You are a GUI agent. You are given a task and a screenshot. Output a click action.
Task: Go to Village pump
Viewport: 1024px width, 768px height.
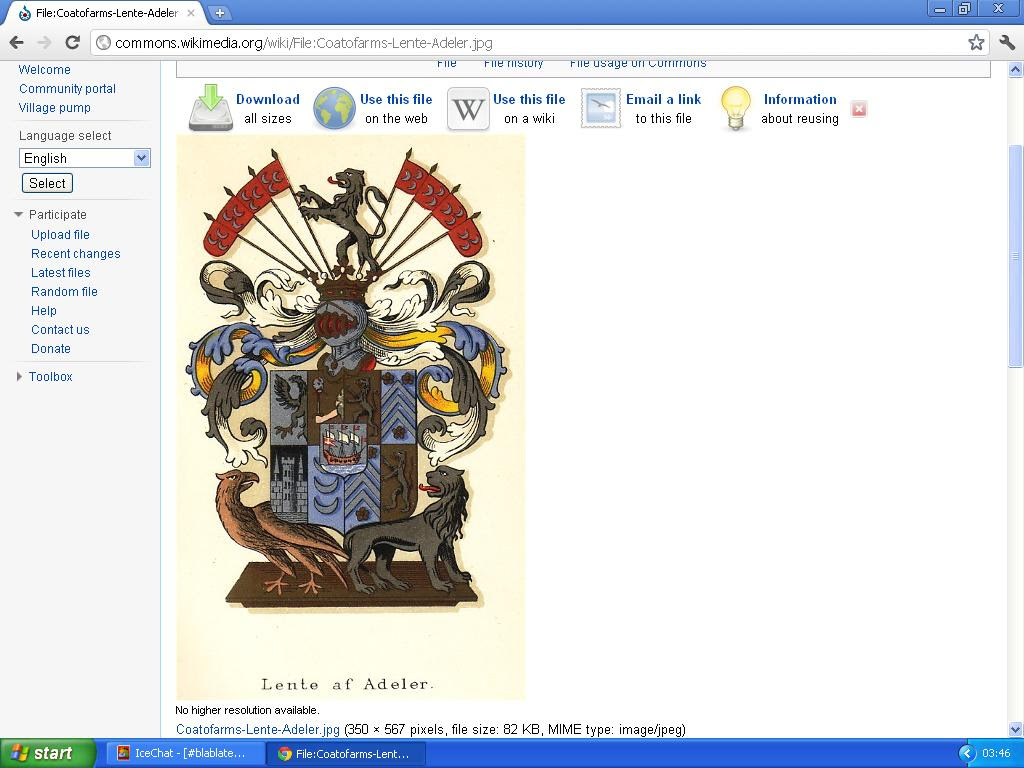[55, 107]
